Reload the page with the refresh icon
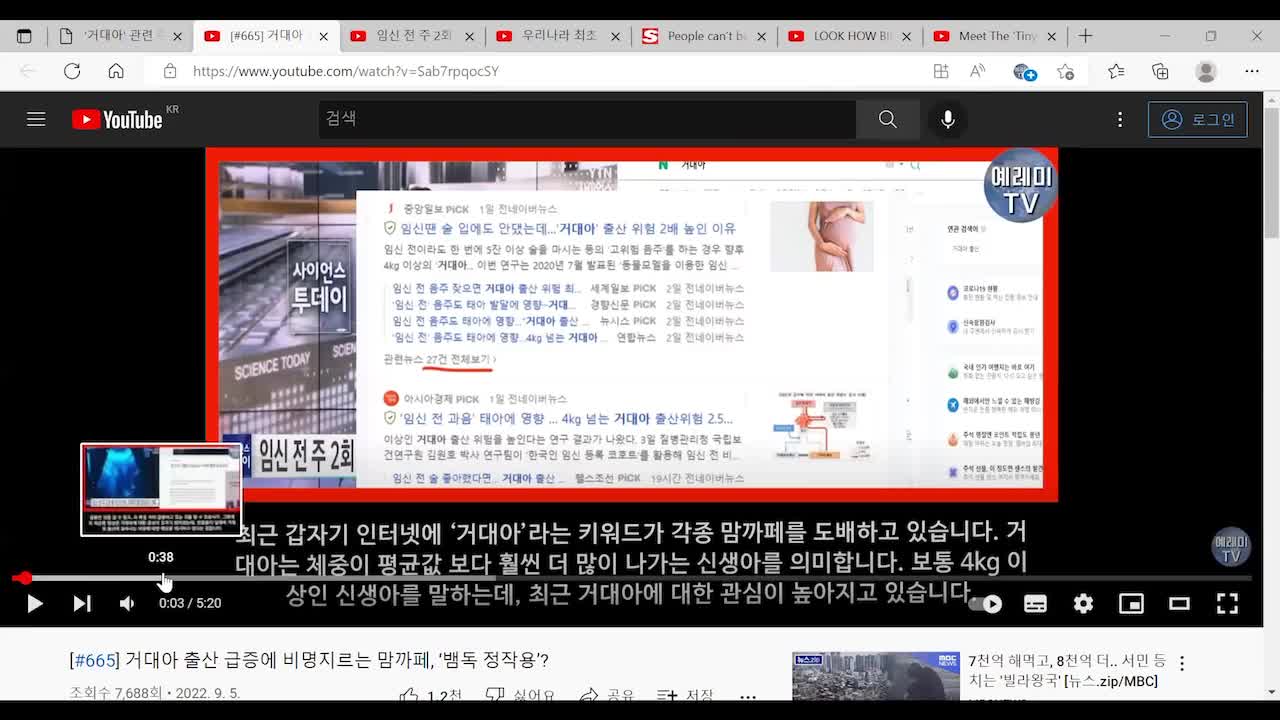This screenshot has height=720, width=1280. pyautogui.click(x=72, y=71)
